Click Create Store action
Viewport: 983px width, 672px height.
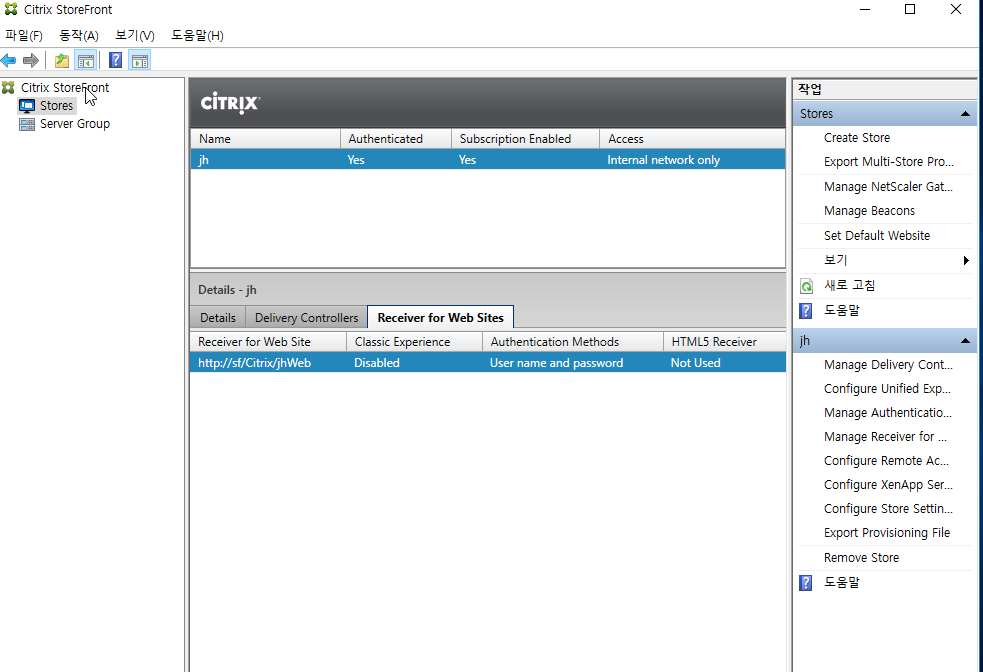(x=856, y=138)
